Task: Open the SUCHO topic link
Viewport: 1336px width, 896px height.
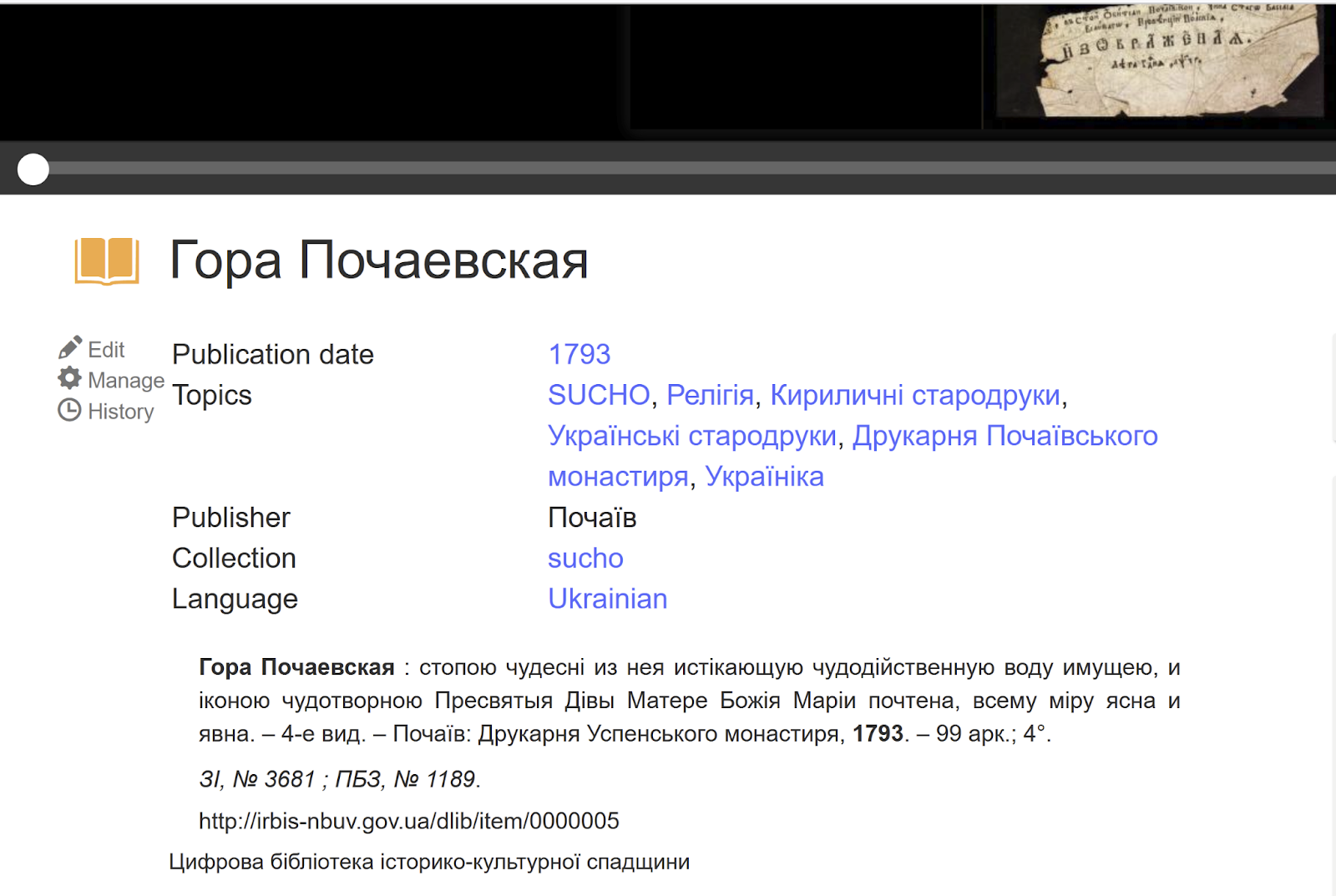Action: click(599, 395)
